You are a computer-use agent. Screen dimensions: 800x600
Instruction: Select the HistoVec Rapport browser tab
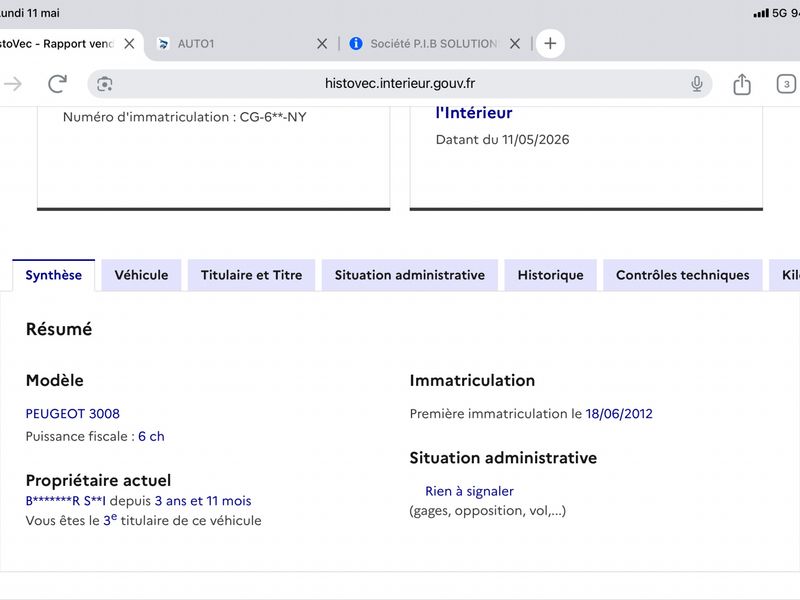(69, 44)
